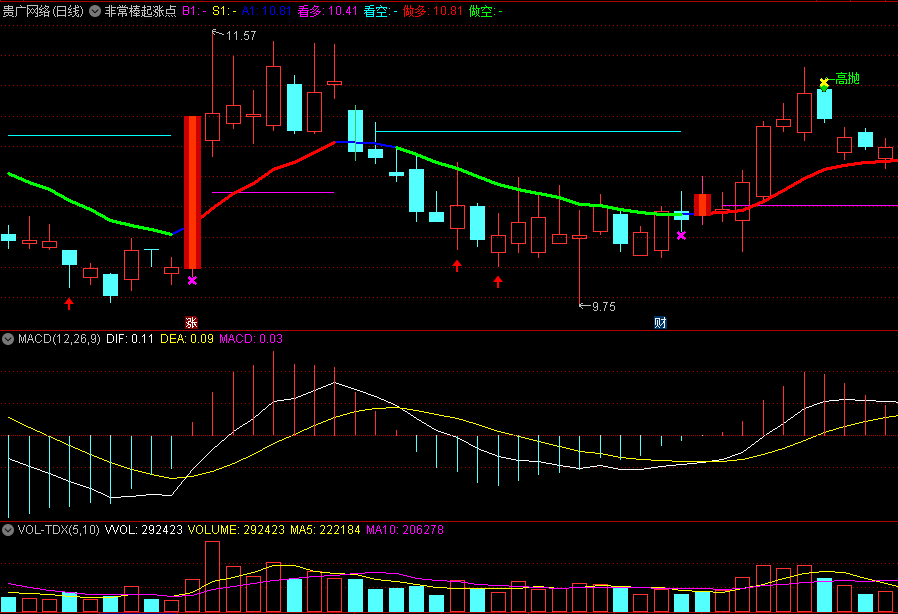Open the main chart indicator dropdown beside 贵广网络(日线)
The image size is (898, 614).
(95, 11)
